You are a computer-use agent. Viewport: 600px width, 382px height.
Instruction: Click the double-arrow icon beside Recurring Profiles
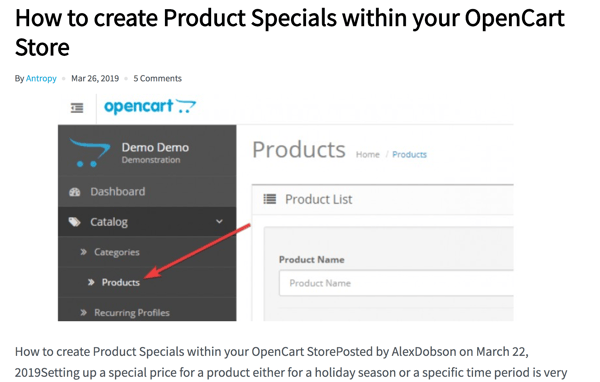point(83,313)
